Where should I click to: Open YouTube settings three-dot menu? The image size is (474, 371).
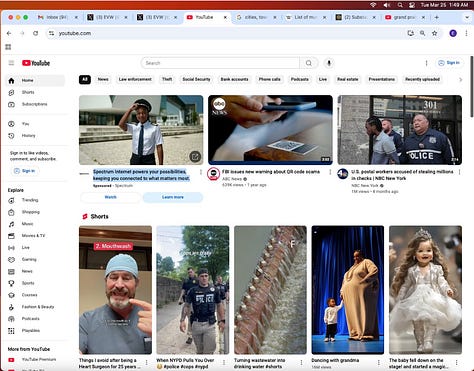pos(426,63)
